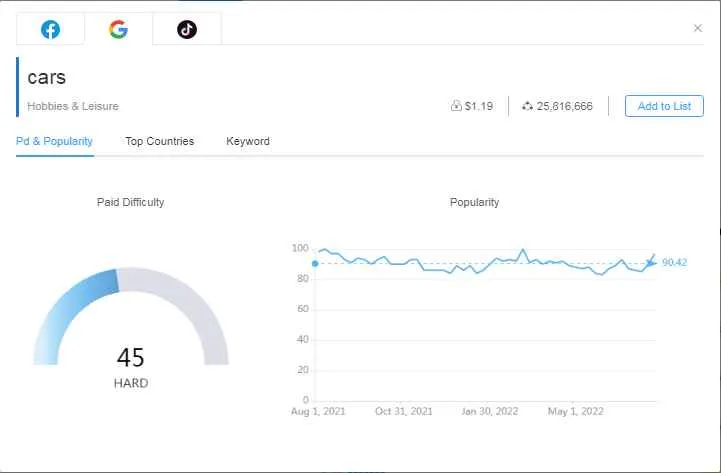Click the 40 y-axis label
The image size is (721, 473).
click(x=303, y=339)
